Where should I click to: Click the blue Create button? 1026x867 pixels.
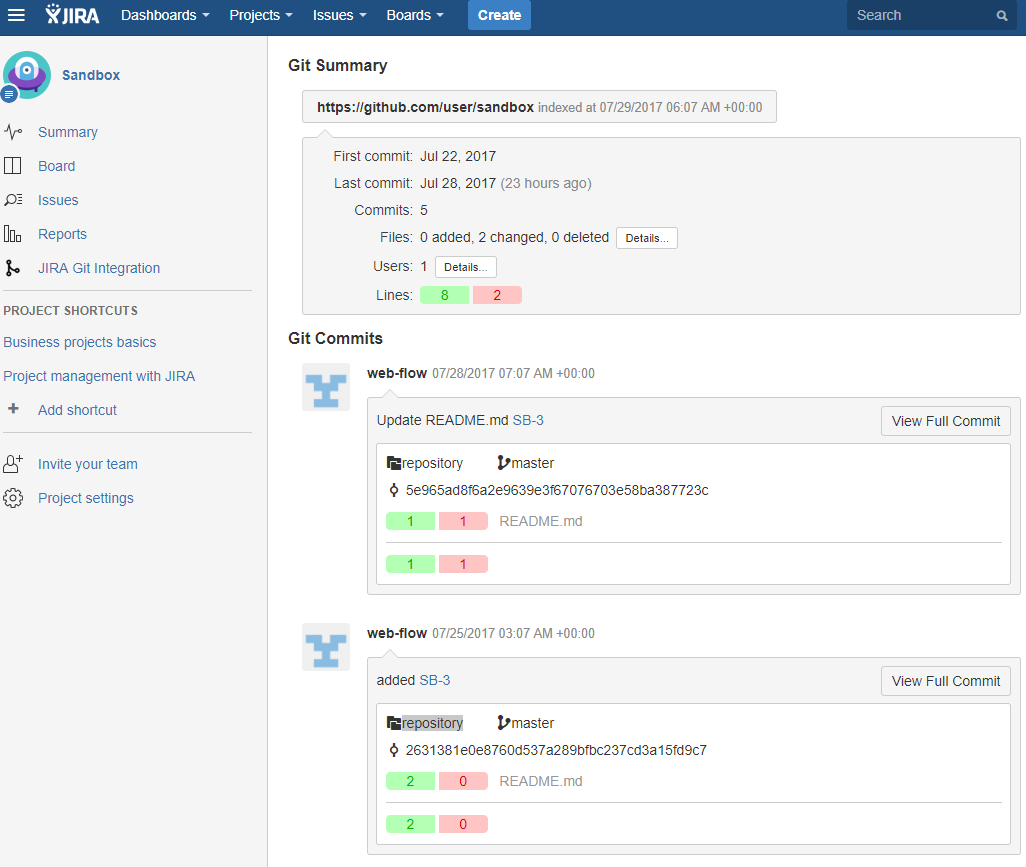499,15
